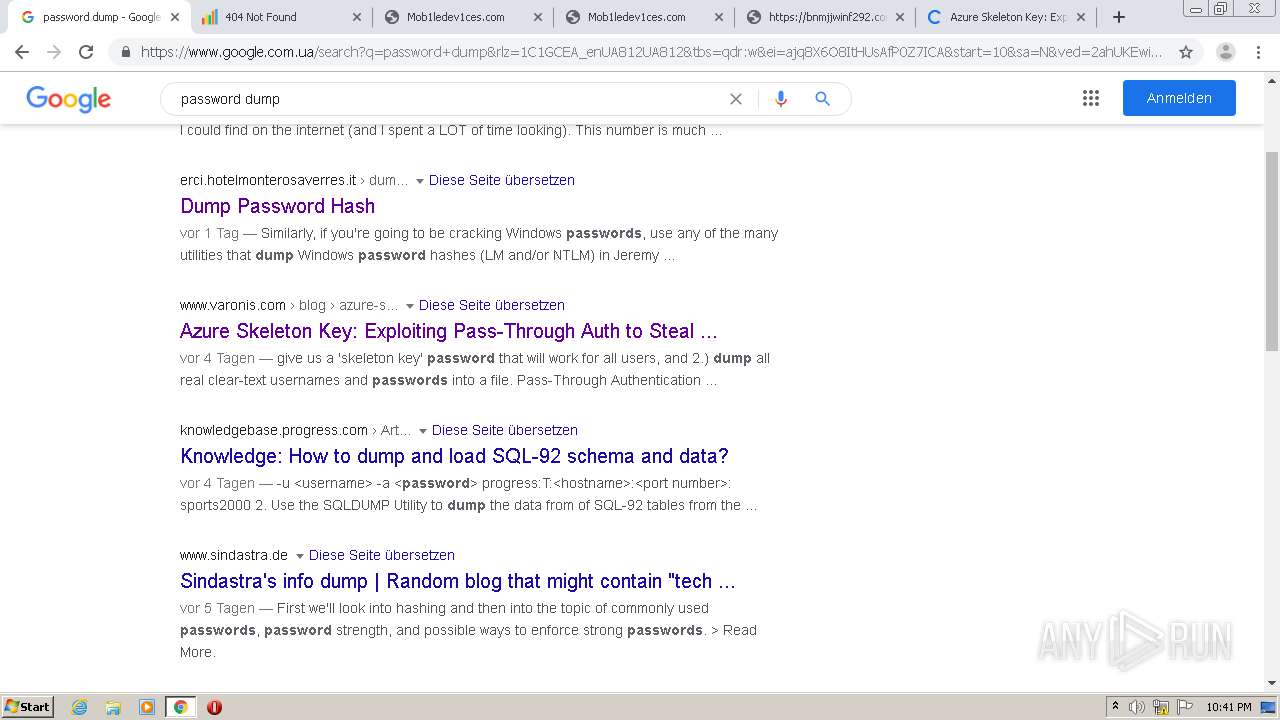Click the URL address bar
The image size is (1280, 720).
(650, 52)
